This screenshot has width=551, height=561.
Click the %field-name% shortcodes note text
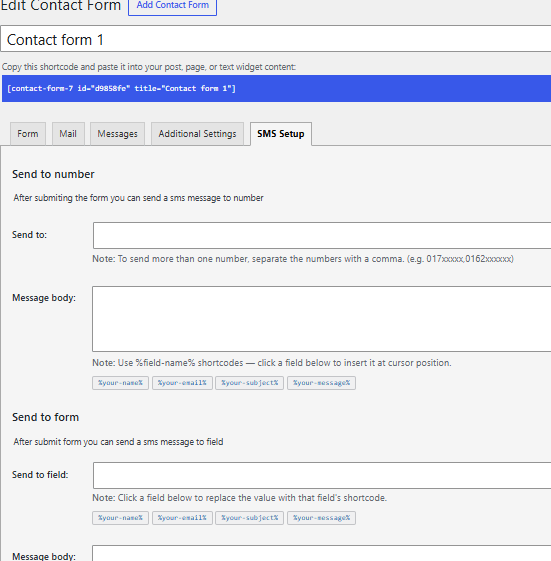point(272,363)
